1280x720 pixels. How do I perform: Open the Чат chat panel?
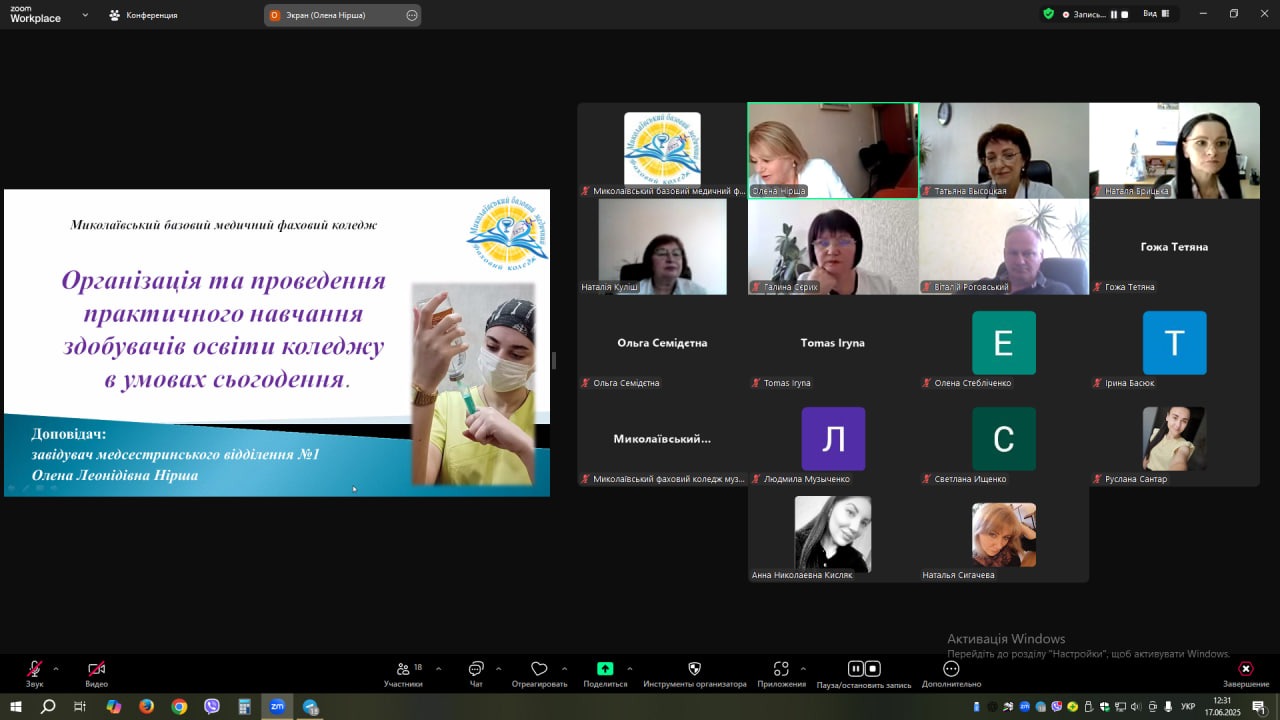[x=476, y=670]
